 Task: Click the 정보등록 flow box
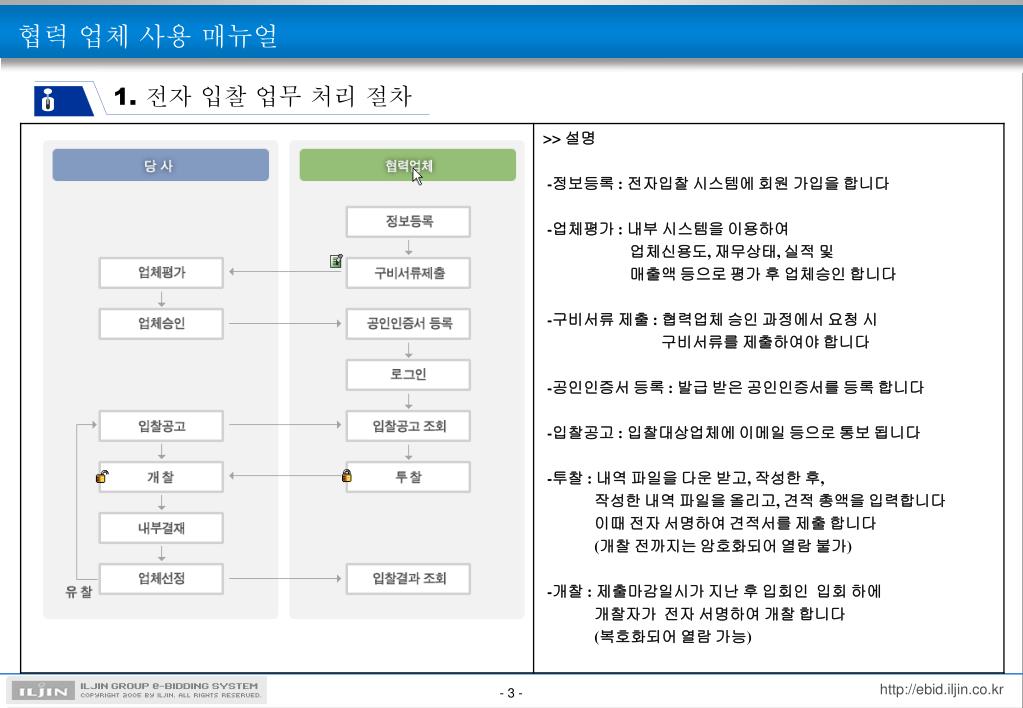pyautogui.click(x=408, y=221)
